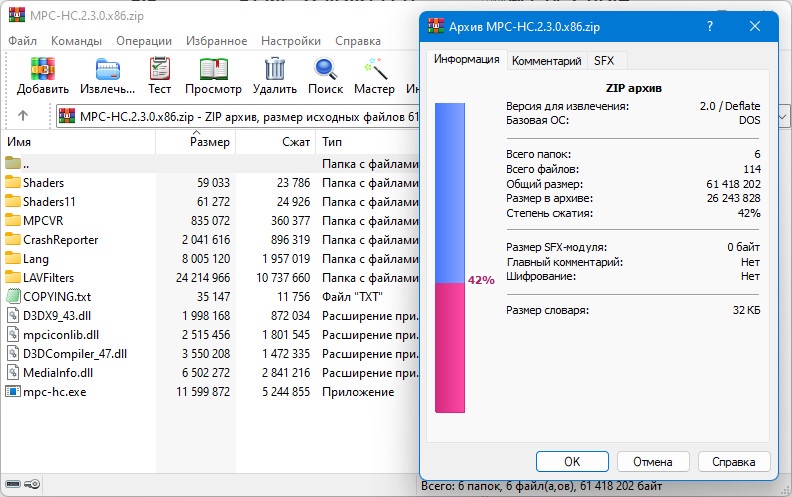Open the Поиск magnifier icon
This screenshot has width=792, height=497.
tap(325, 69)
